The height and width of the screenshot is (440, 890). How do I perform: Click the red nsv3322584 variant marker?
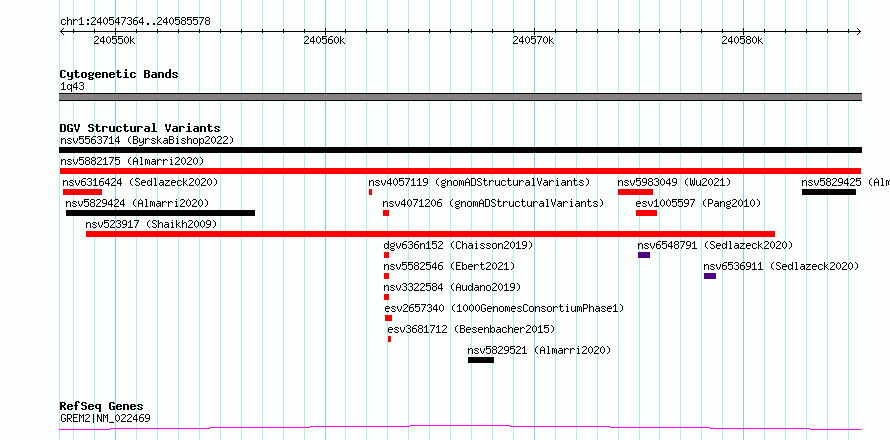click(387, 297)
